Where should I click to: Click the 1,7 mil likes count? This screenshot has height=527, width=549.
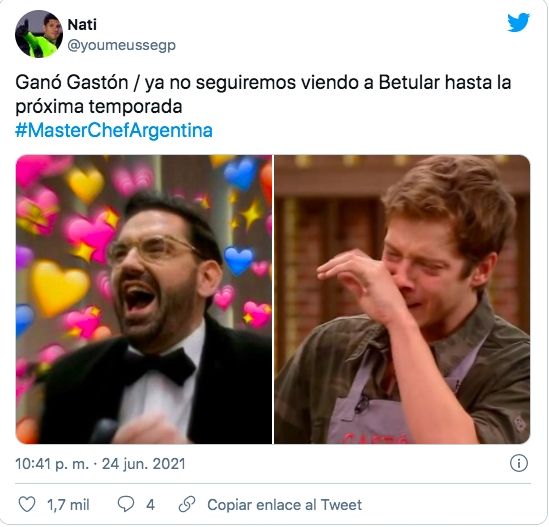point(68,505)
